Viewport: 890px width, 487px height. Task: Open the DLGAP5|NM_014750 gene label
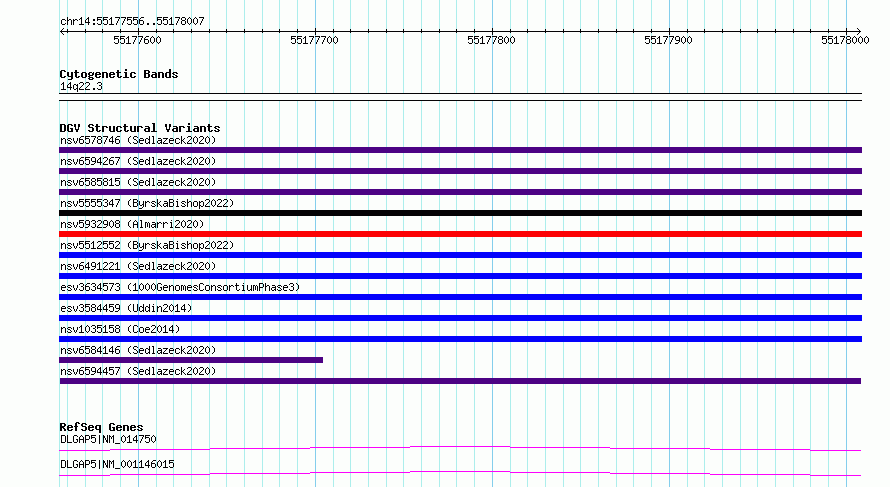point(108,439)
